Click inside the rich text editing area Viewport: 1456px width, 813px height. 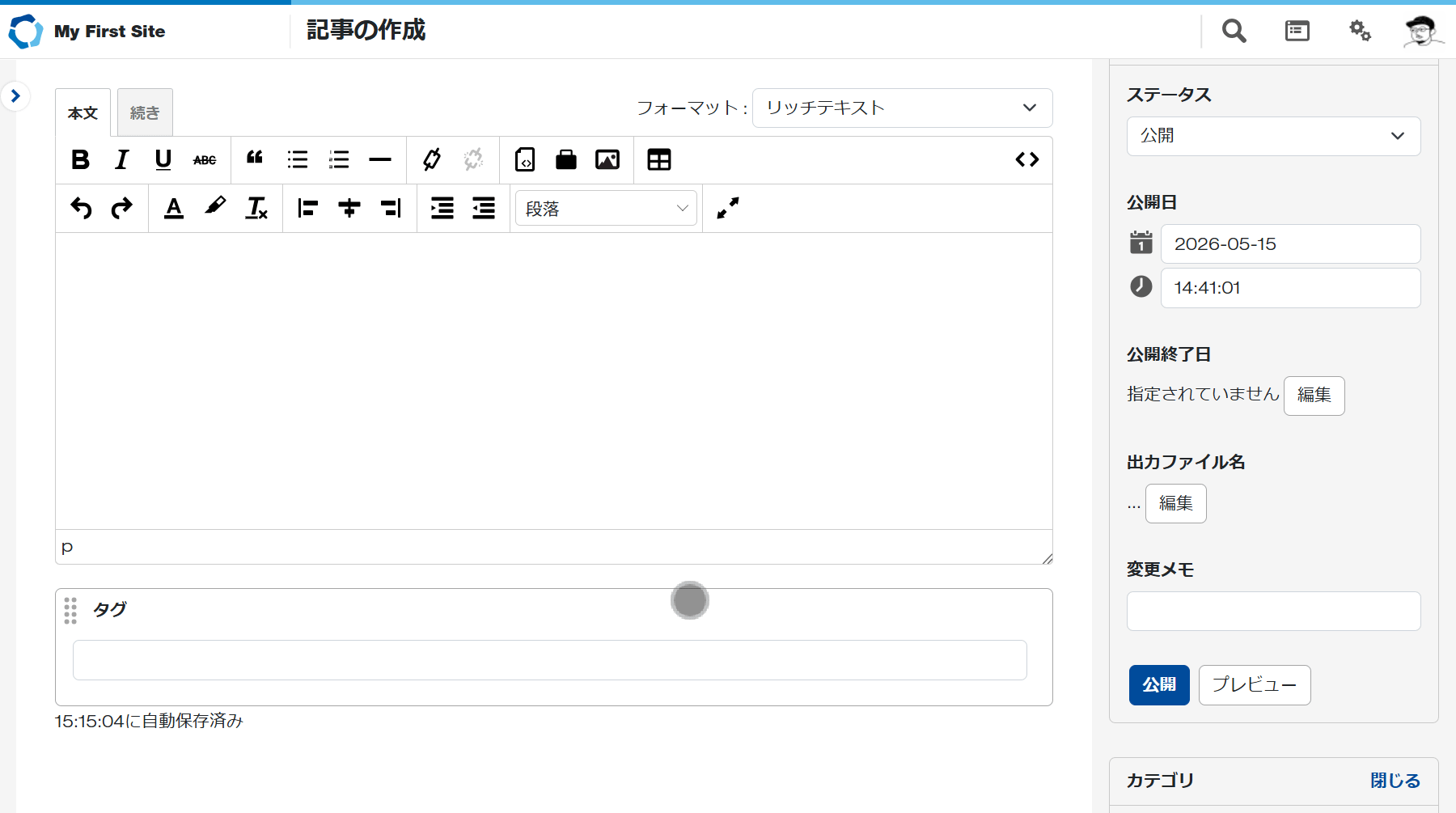click(553, 380)
